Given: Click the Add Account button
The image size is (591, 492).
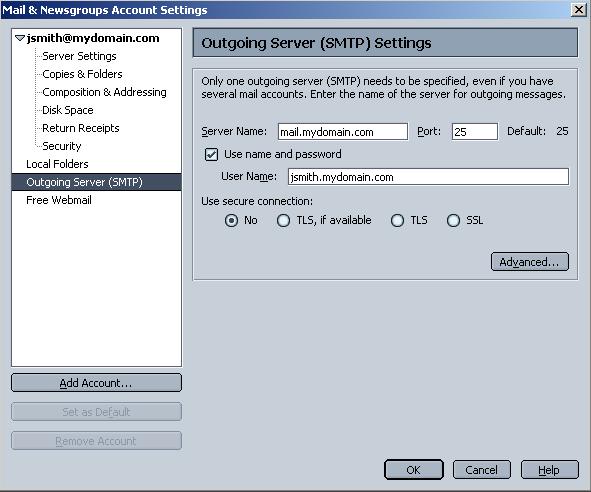Looking at the screenshot, I should (96, 383).
